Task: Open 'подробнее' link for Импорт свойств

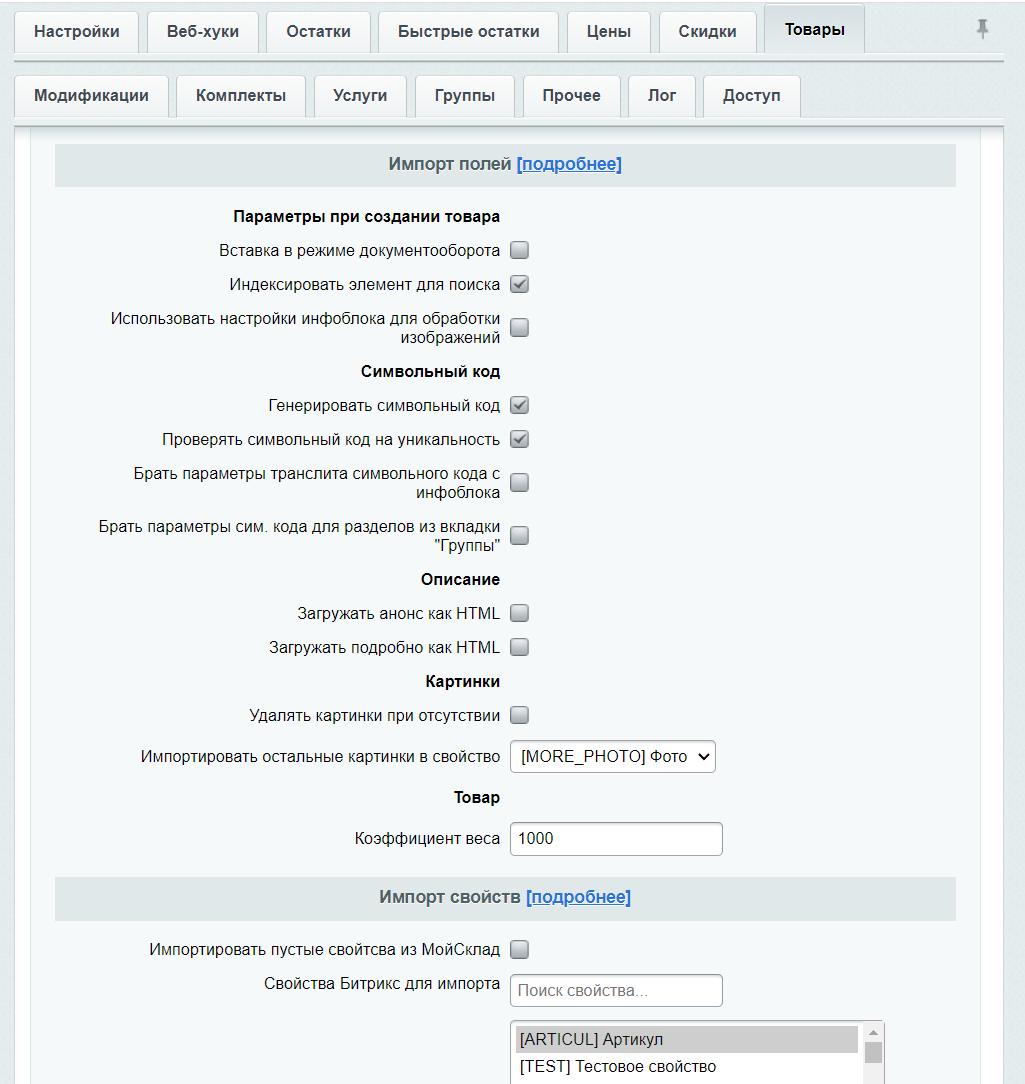Action: 578,897
